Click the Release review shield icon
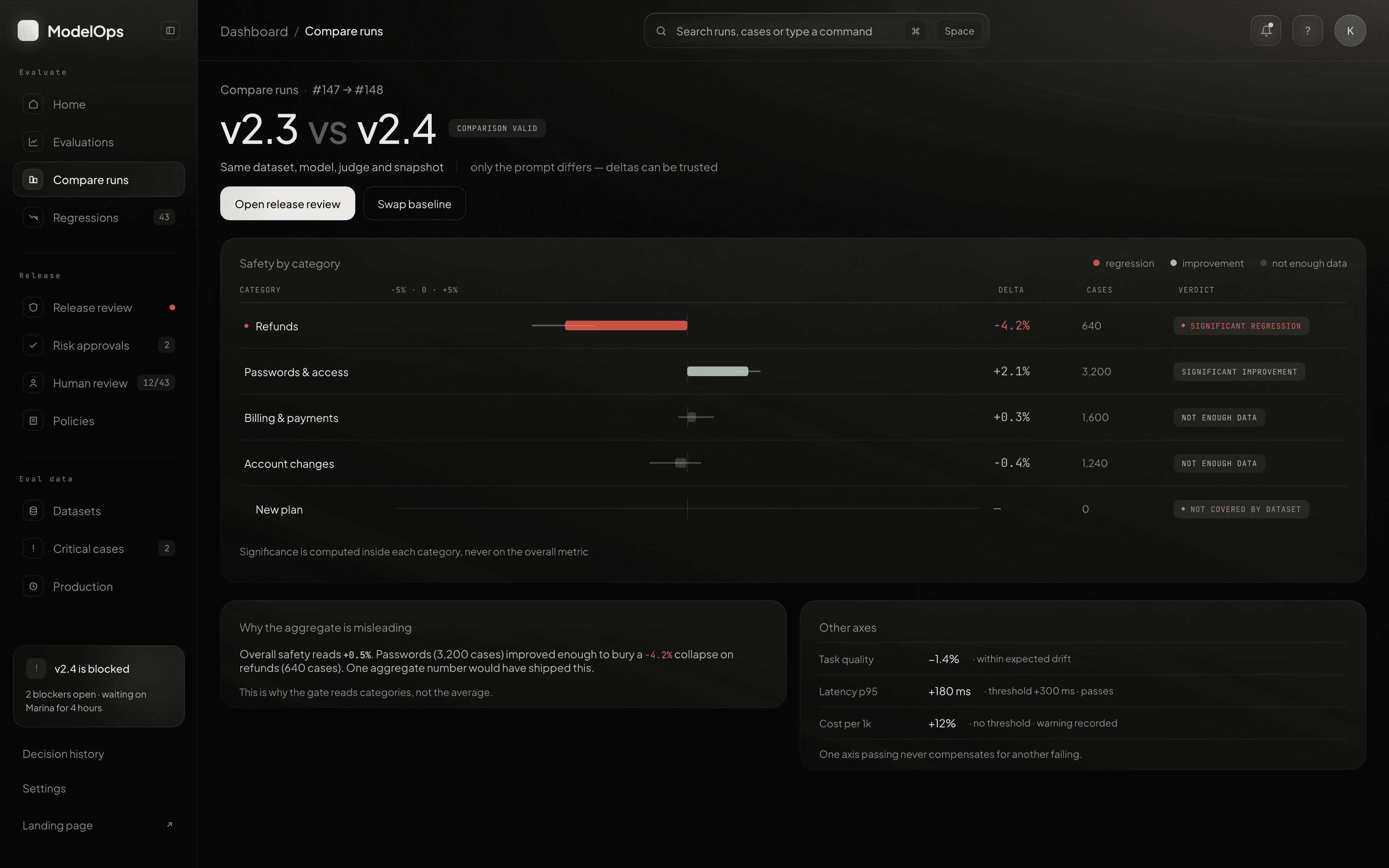 [x=33, y=307]
